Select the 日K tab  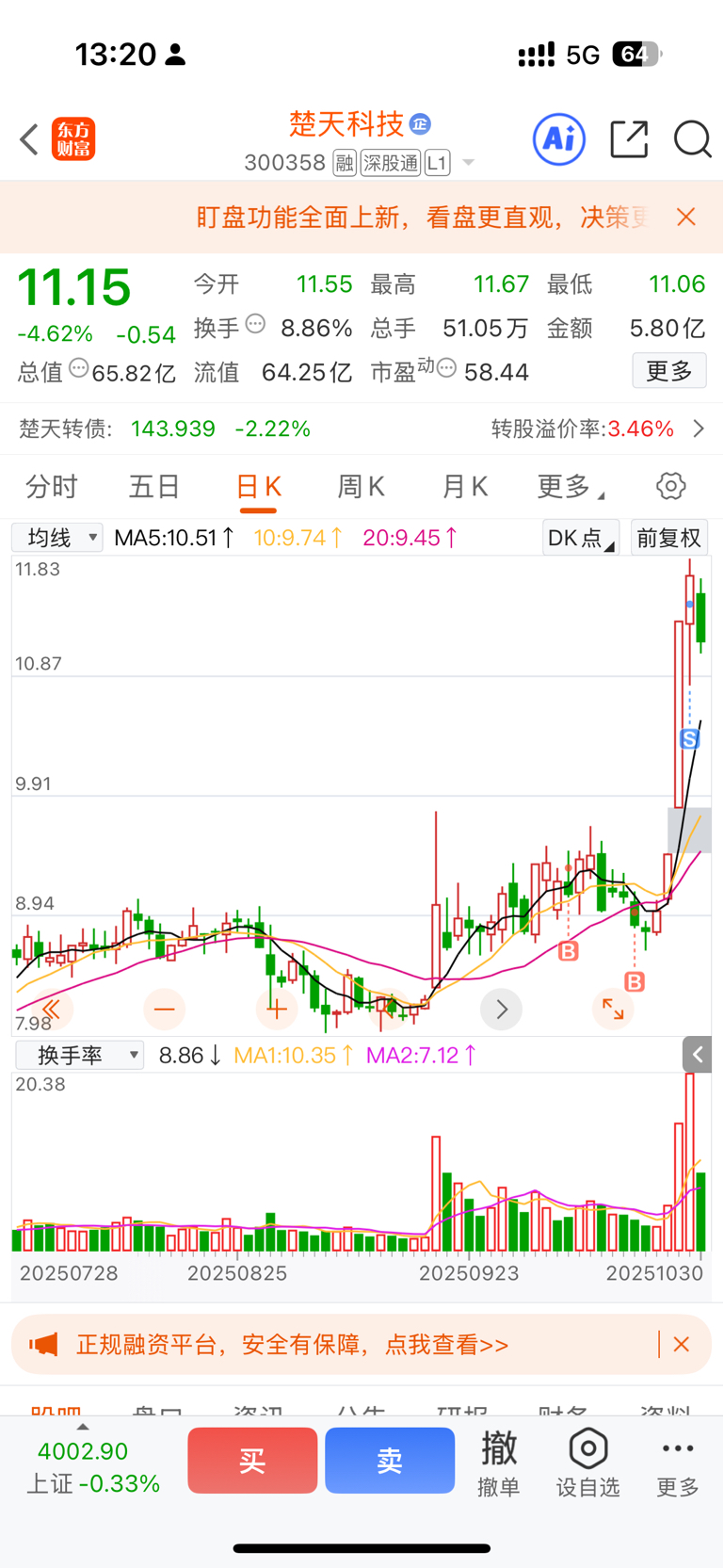pos(258,487)
